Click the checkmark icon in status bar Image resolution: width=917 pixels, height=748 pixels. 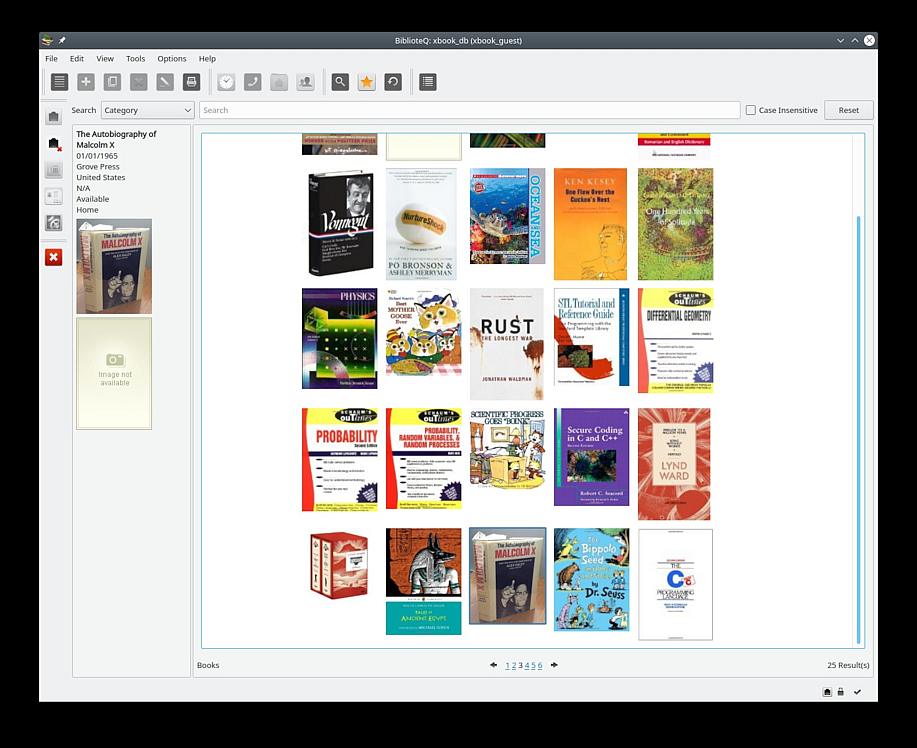click(857, 692)
